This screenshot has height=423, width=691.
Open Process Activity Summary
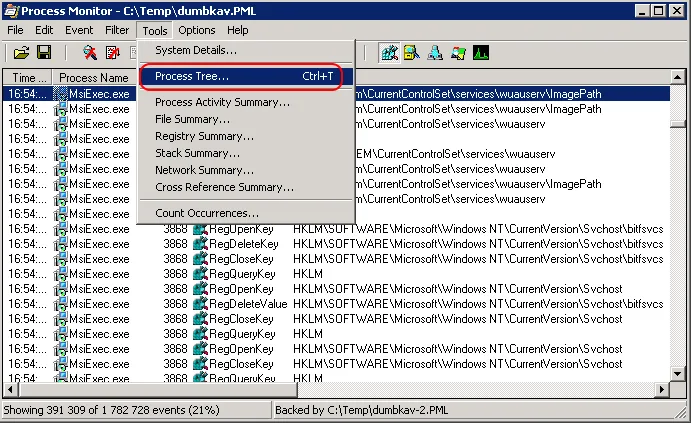click(x=222, y=102)
